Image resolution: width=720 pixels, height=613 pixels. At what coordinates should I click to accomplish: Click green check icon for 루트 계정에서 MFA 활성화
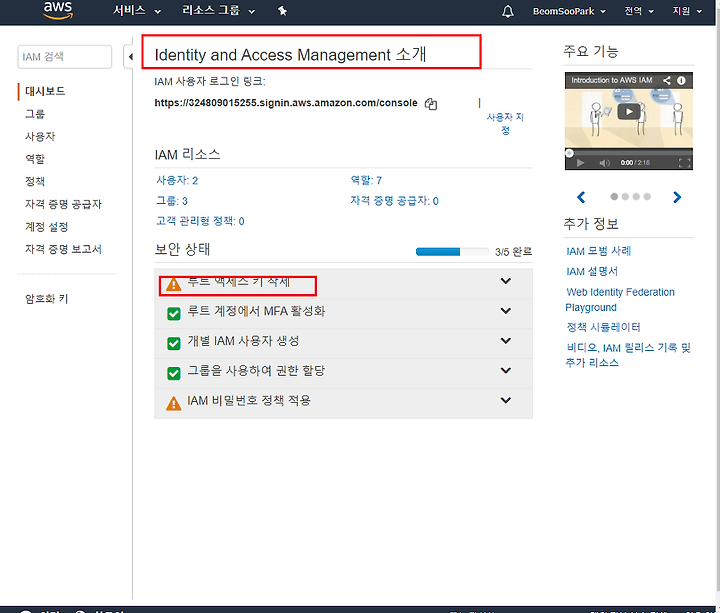pyautogui.click(x=174, y=314)
